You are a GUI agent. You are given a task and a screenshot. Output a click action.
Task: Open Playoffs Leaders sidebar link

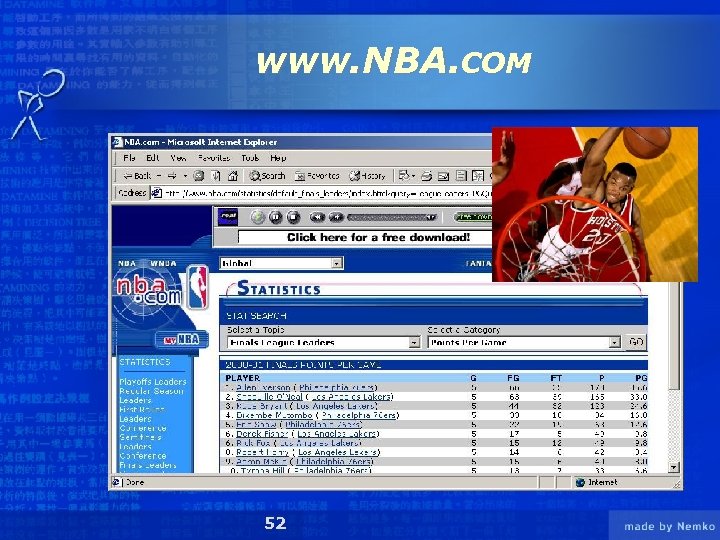153,382
